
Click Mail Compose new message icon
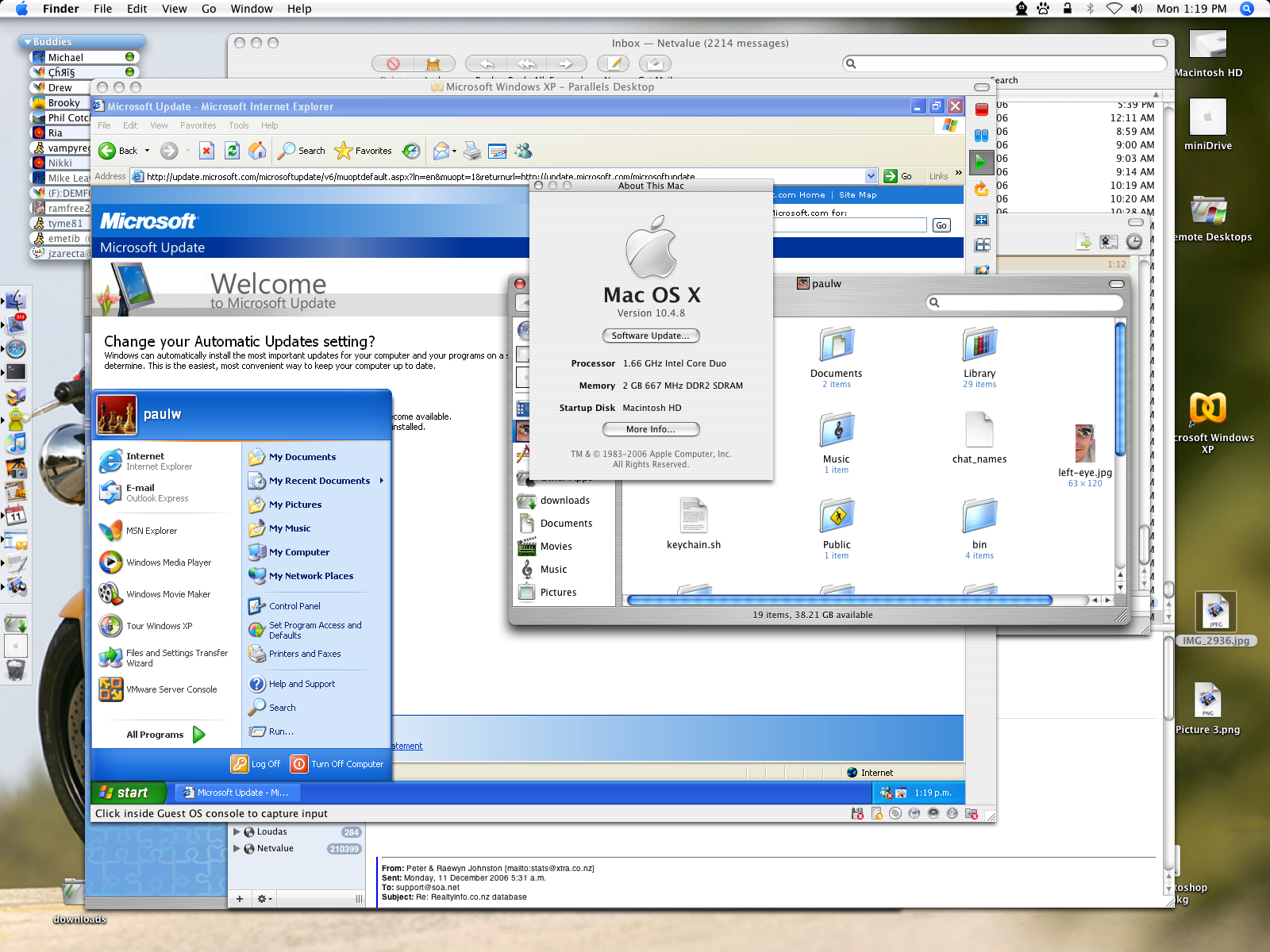(x=613, y=63)
